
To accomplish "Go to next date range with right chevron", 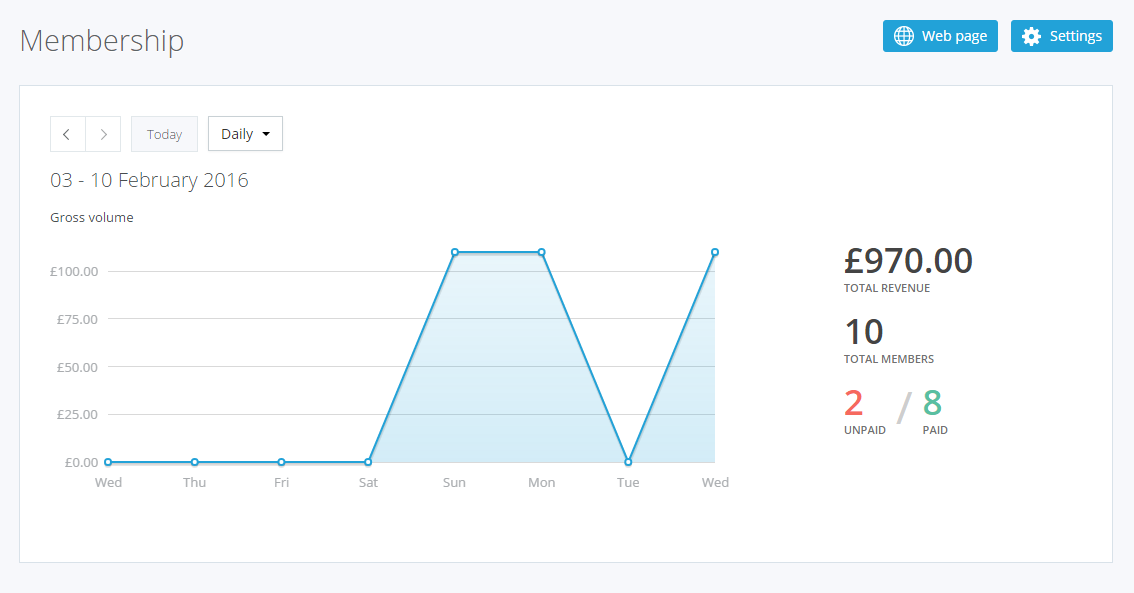I will tap(103, 134).
